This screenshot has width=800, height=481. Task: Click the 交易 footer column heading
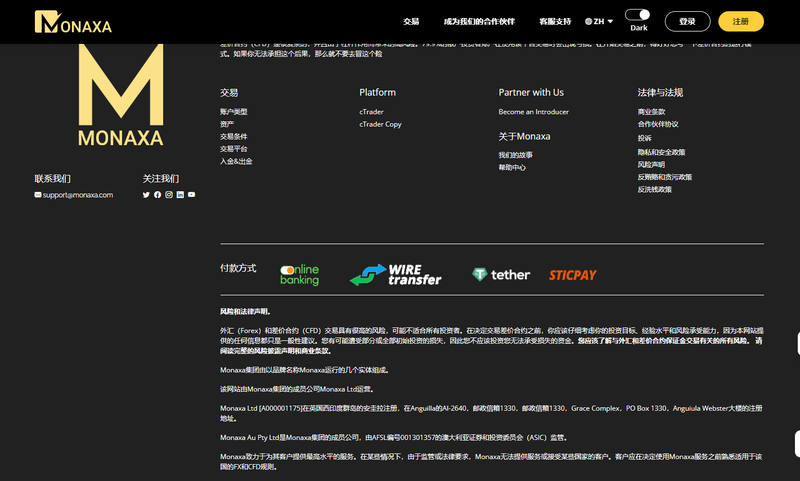pyautogui.click(x=229, y=93)
